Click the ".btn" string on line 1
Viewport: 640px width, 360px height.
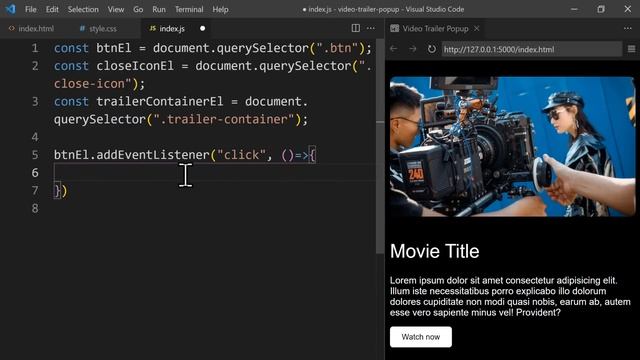[x=337, y=48]
